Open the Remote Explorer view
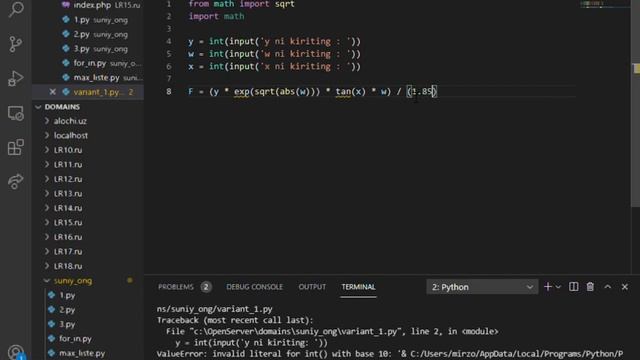 16,113
